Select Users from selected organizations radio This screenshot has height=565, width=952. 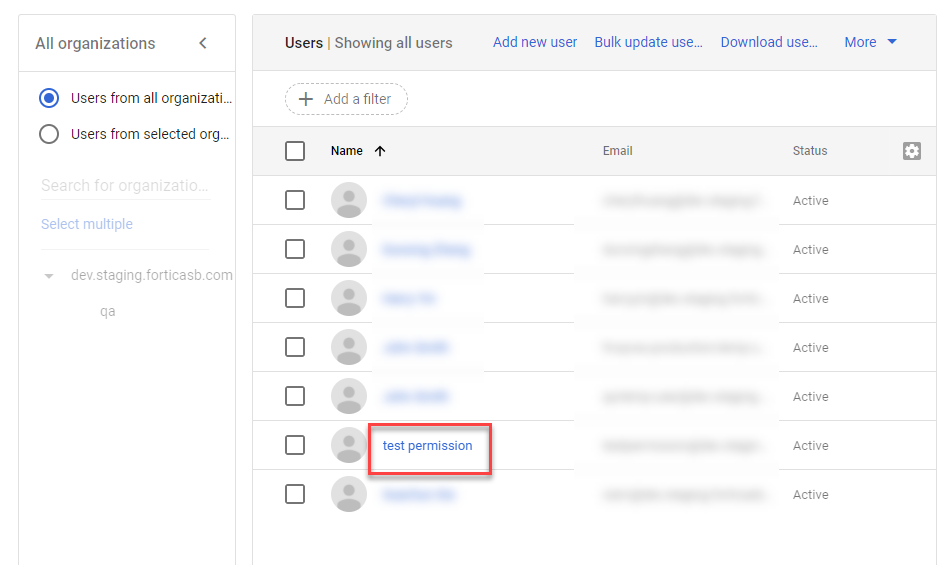(49, 134)
